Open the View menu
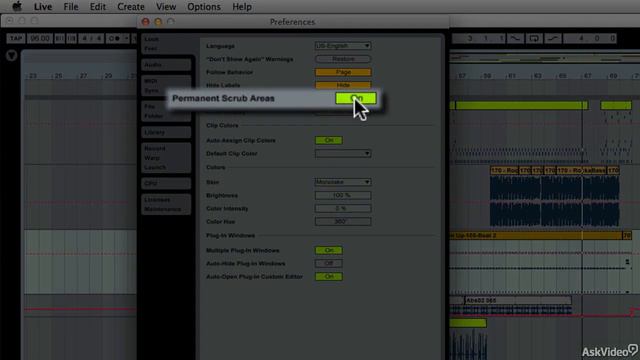Image resolution: width=640 pixels, height=360 pixels. (x=166, y=7)
